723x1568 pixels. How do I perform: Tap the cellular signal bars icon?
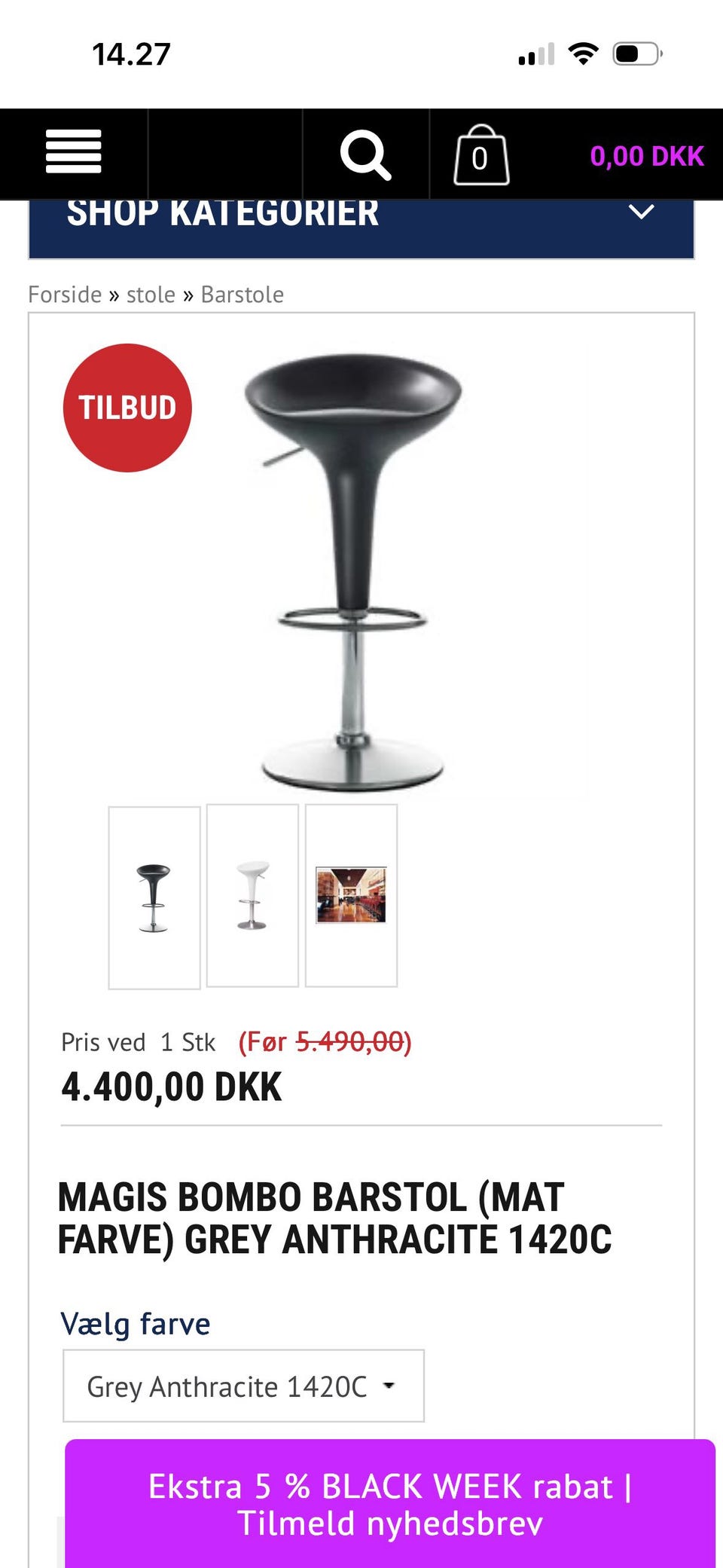(536, 54)
